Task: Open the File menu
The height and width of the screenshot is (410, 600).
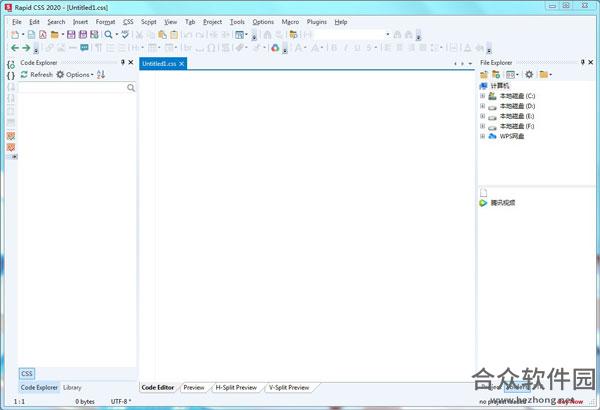Action: 17,22
